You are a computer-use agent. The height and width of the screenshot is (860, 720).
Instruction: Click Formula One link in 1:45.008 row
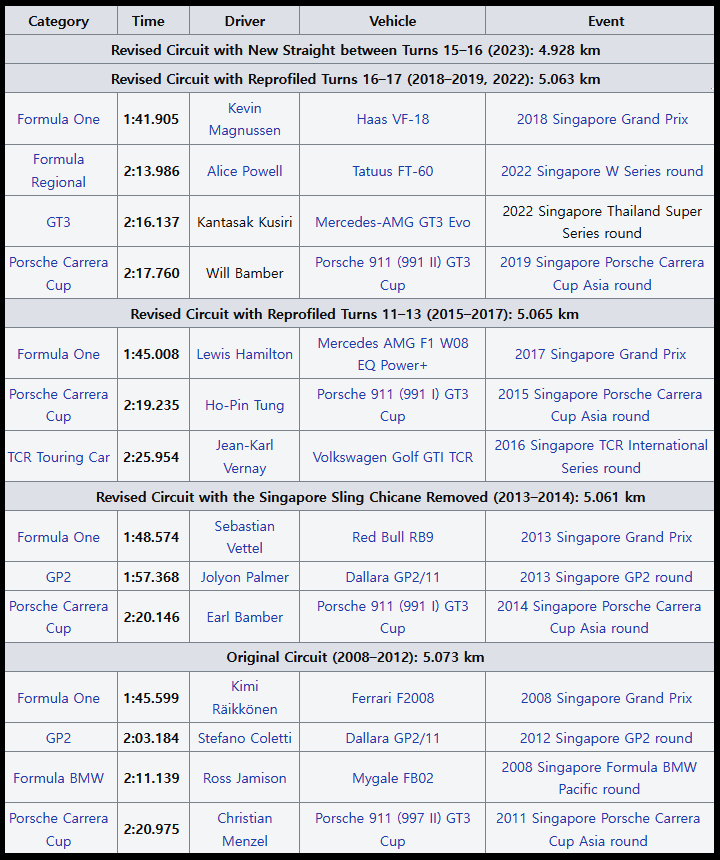58,354
